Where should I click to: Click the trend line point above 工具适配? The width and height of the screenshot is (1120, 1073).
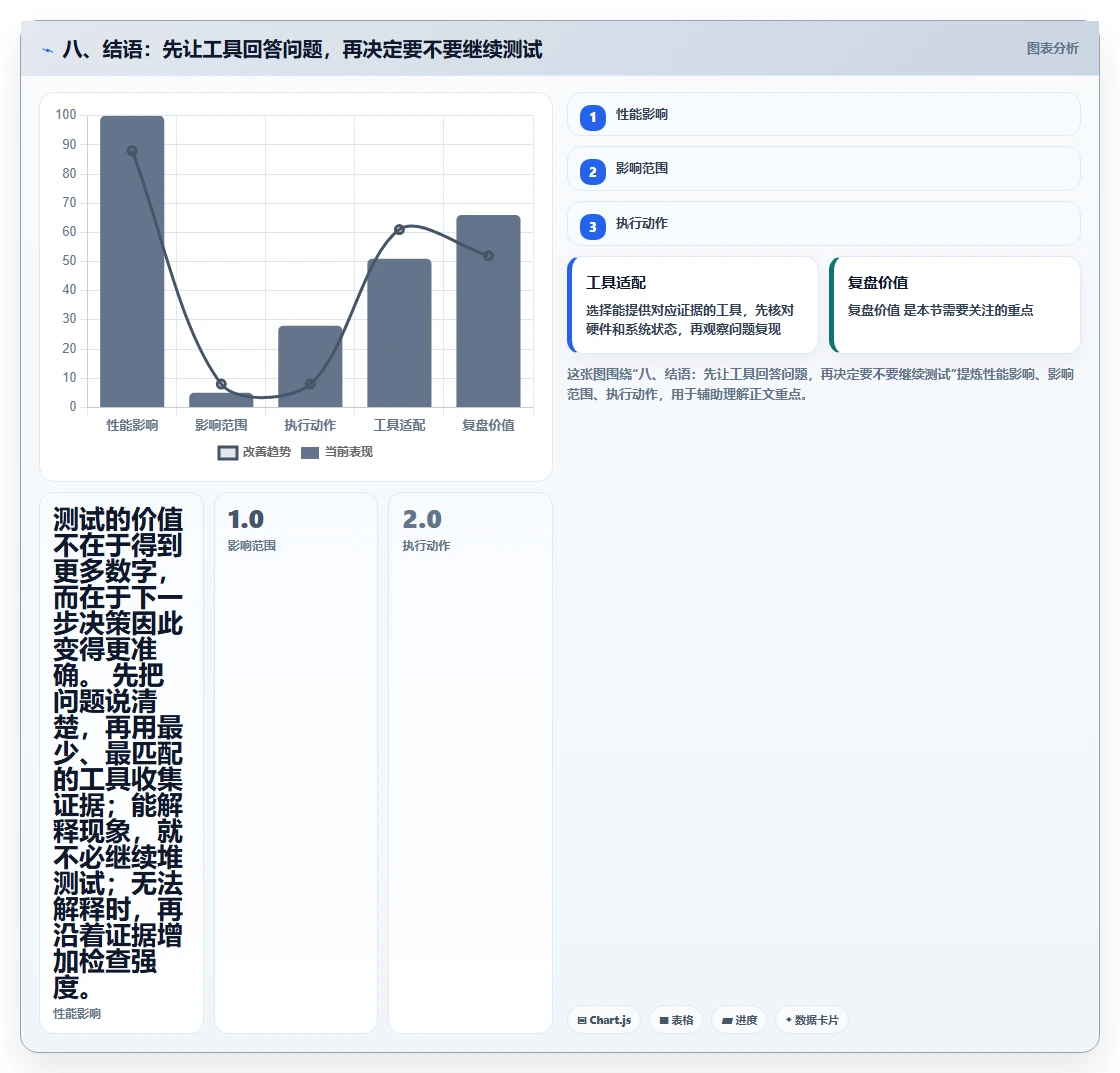[x=399, y=229]
